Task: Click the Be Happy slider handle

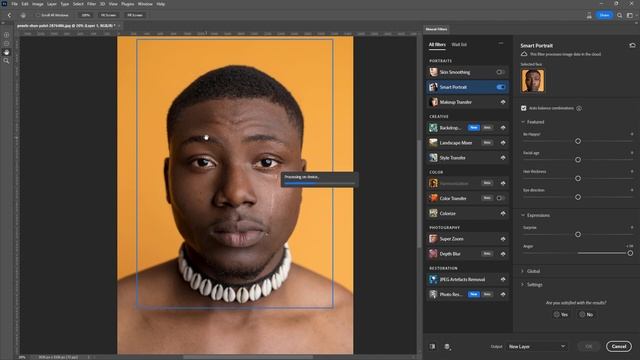Action: (578, 141)
